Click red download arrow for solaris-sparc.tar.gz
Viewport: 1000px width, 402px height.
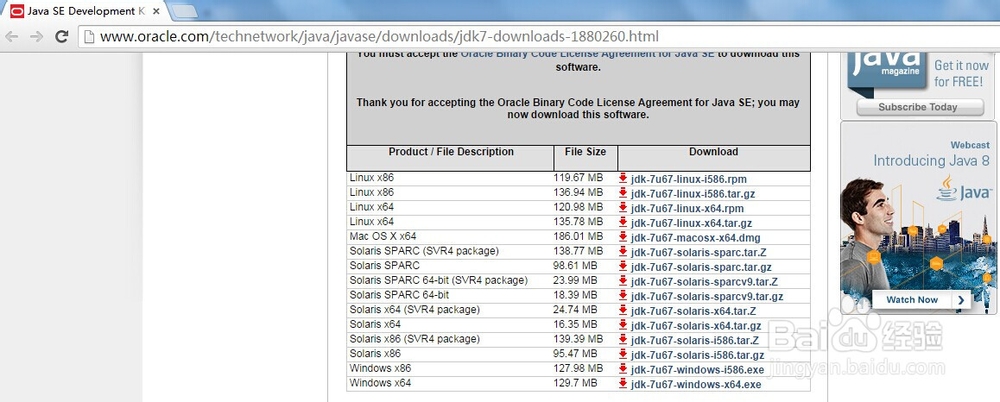(x=623, y=266)
